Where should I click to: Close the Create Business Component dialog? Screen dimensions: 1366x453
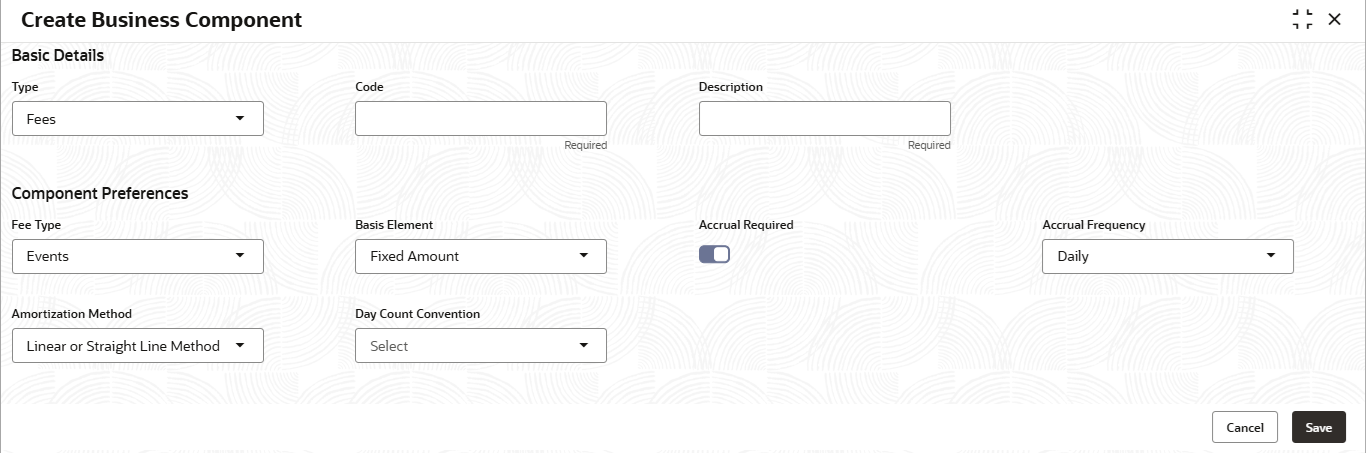(1334, 19)
